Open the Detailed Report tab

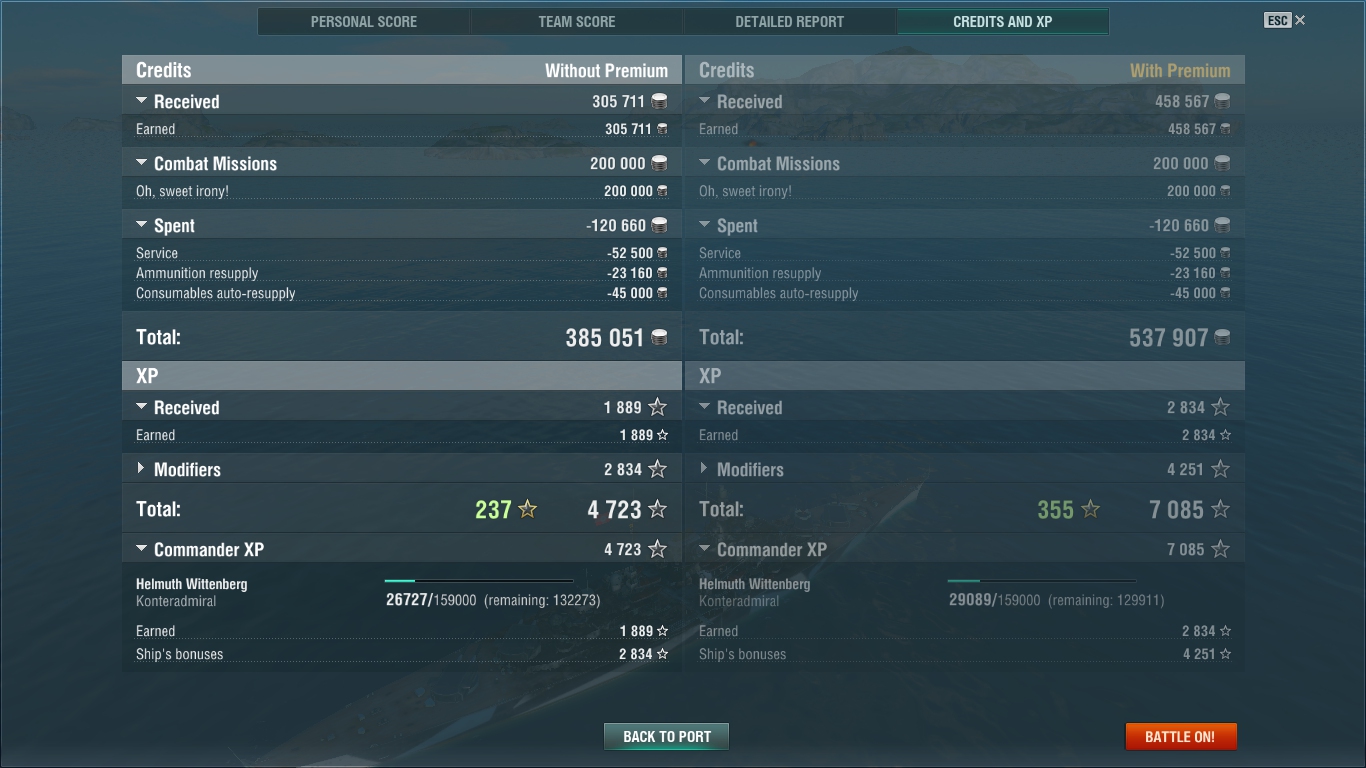point(790,22)
